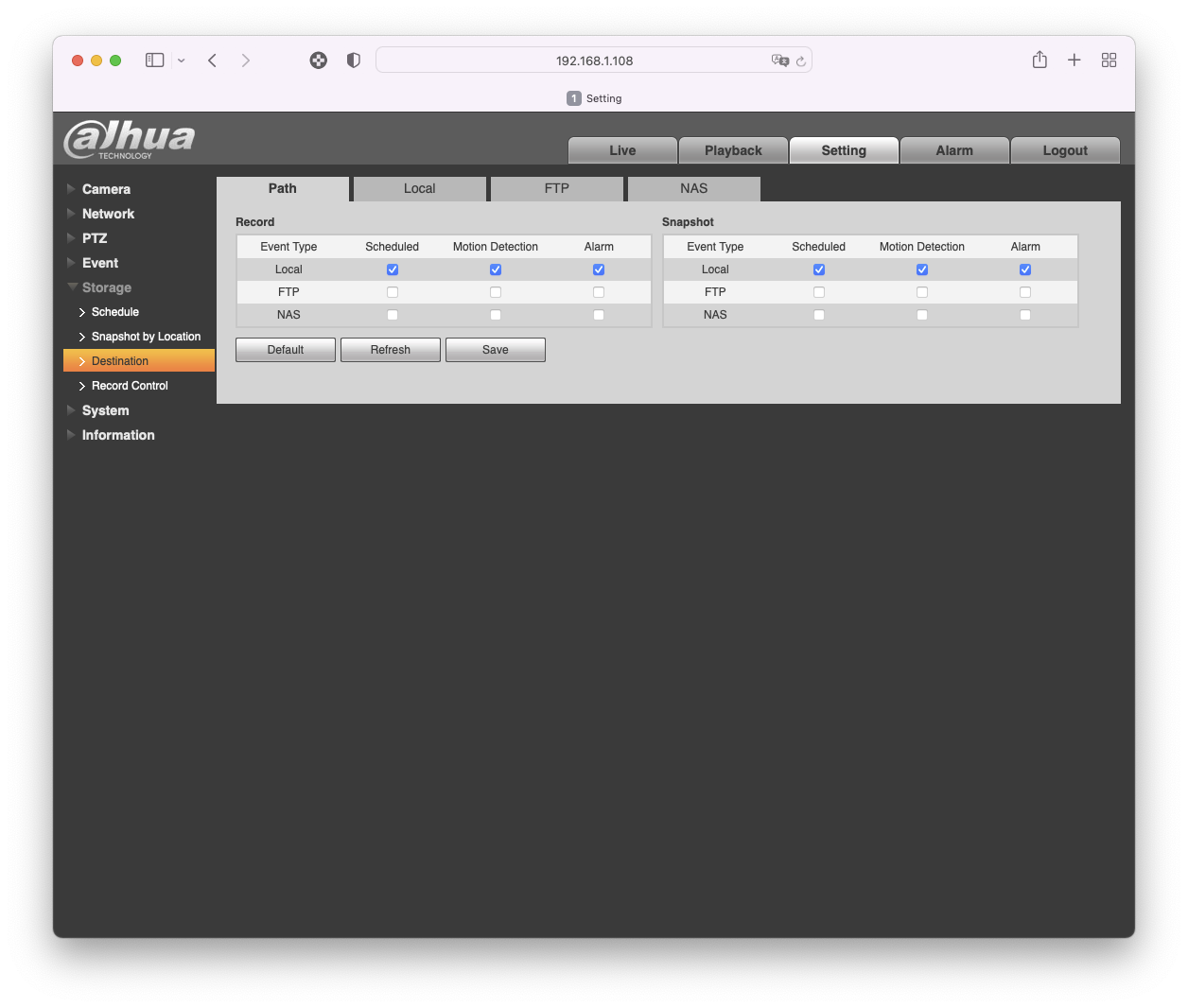The width and height of the screenshot is (1188, 1008).
Task: Open the Setting tab in header
Action: (x=844, y=150)
